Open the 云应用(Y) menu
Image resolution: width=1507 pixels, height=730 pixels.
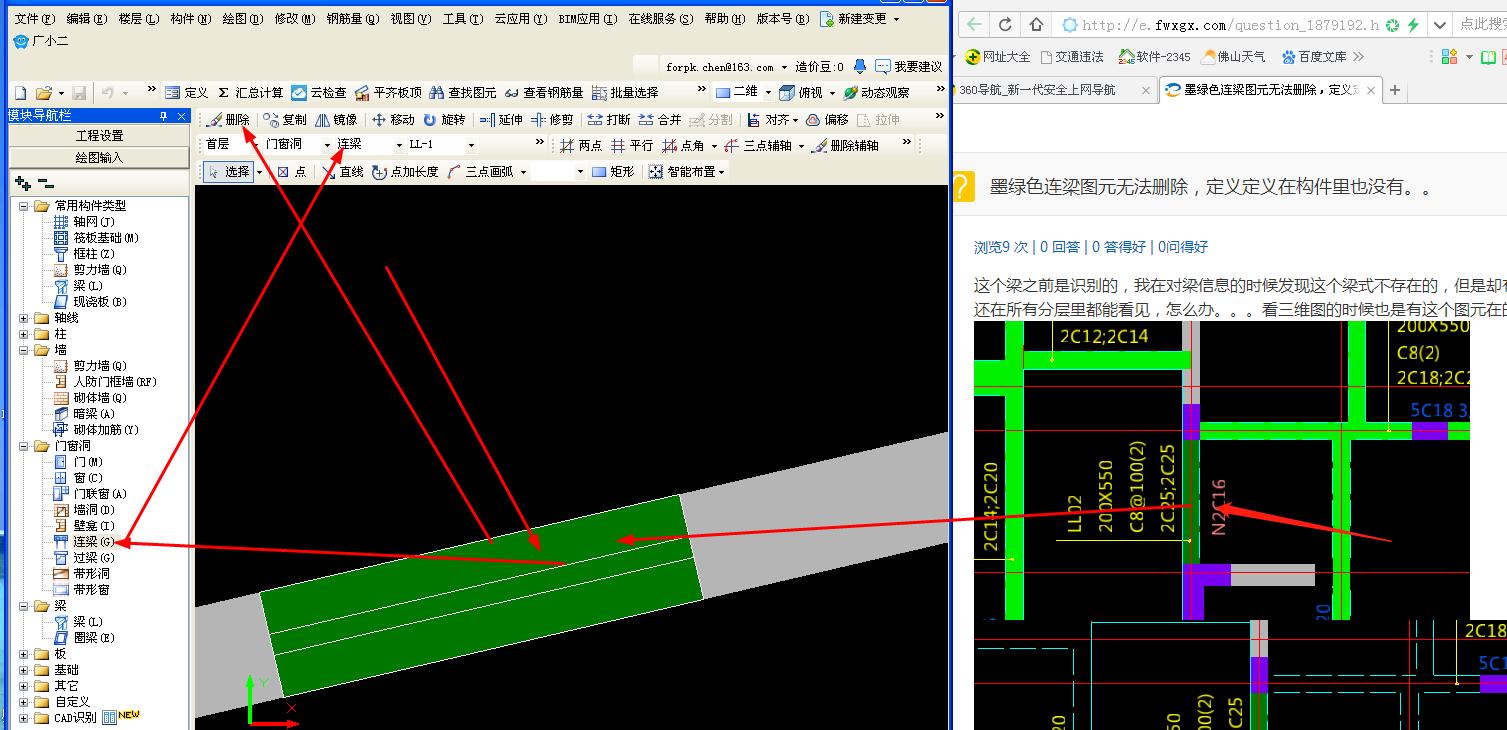[520, 19]
